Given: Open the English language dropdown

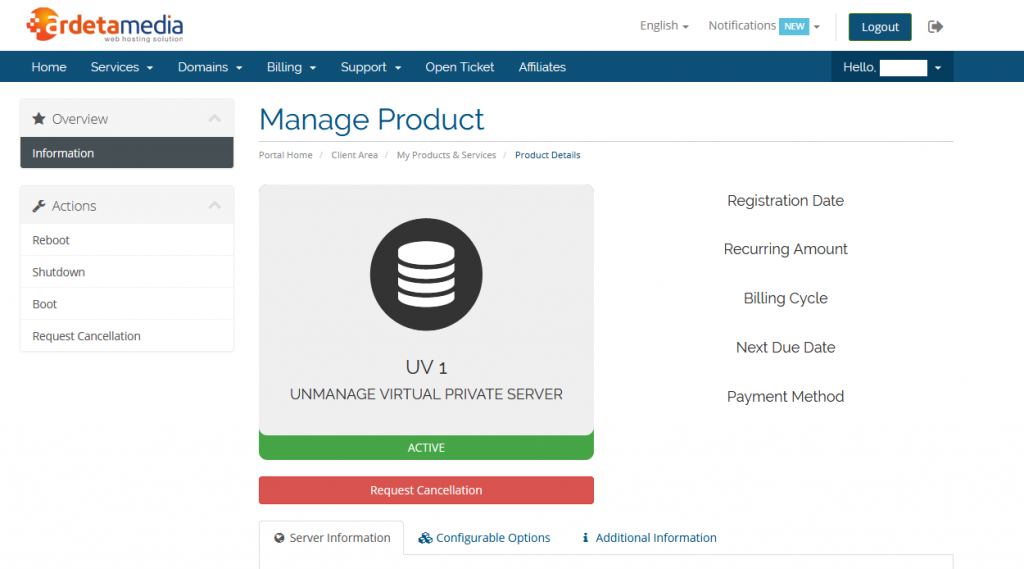Looking at the screenshot, I should click(664, 26).
